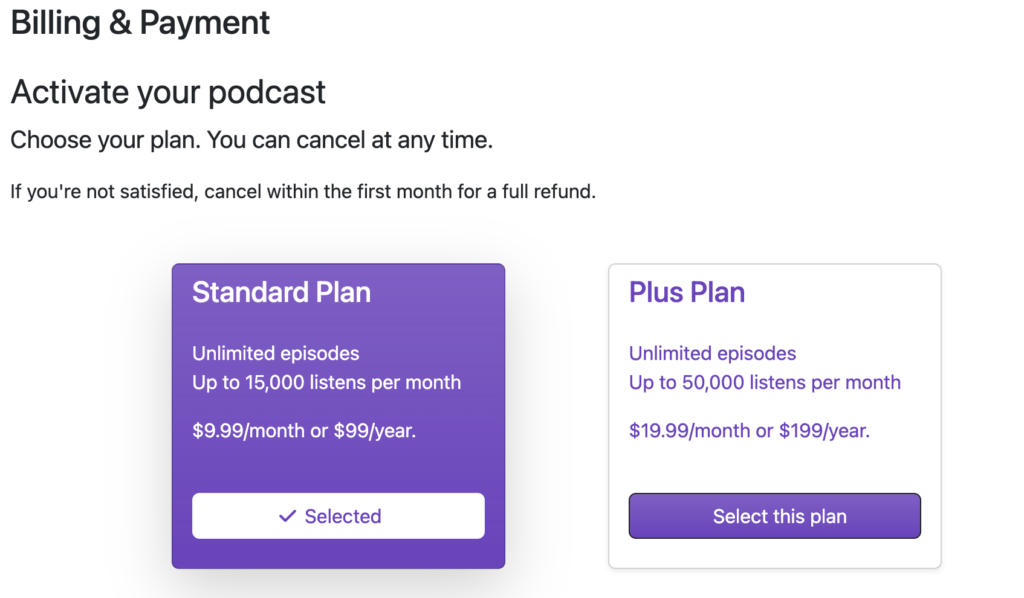This screenshot has height=598, width=1024.
Task: Click the full refund notice text
Action: tap(302, 191)
